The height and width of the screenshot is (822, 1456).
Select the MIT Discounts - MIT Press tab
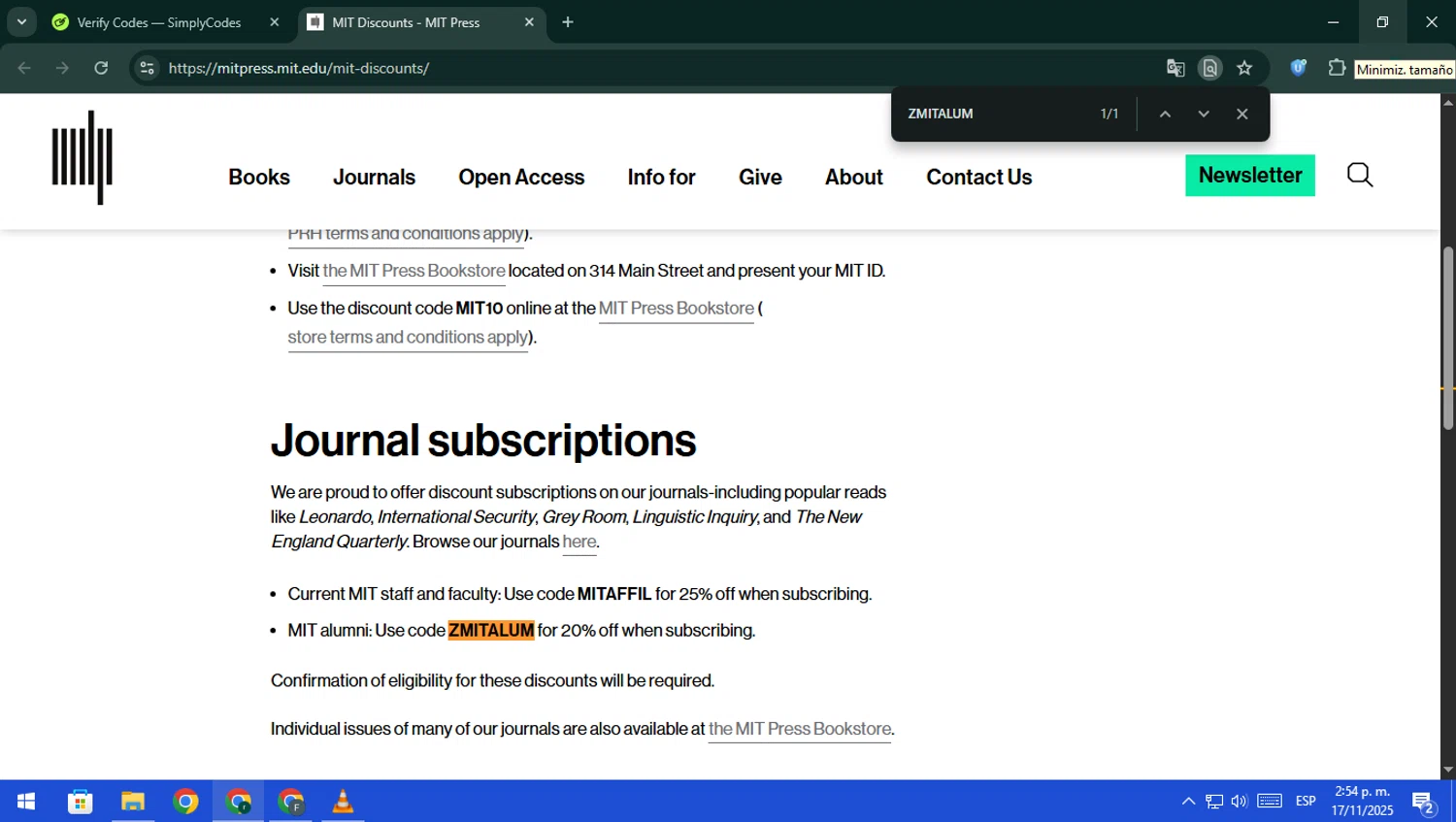[x=405, y=22]
